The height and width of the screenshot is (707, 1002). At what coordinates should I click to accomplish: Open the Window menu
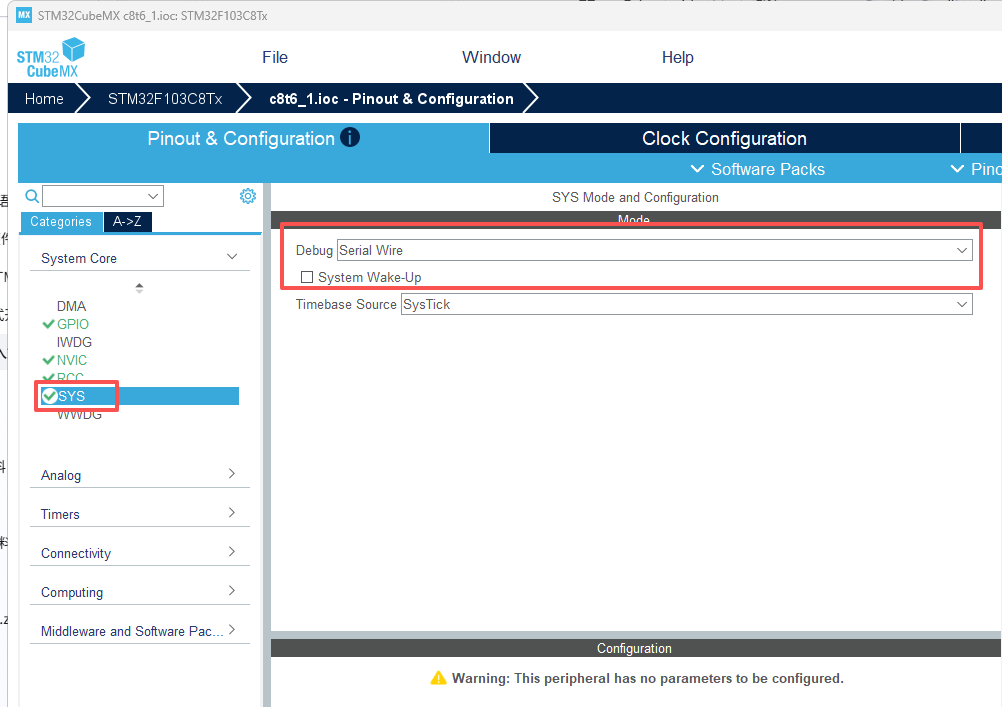pos(491,57)
